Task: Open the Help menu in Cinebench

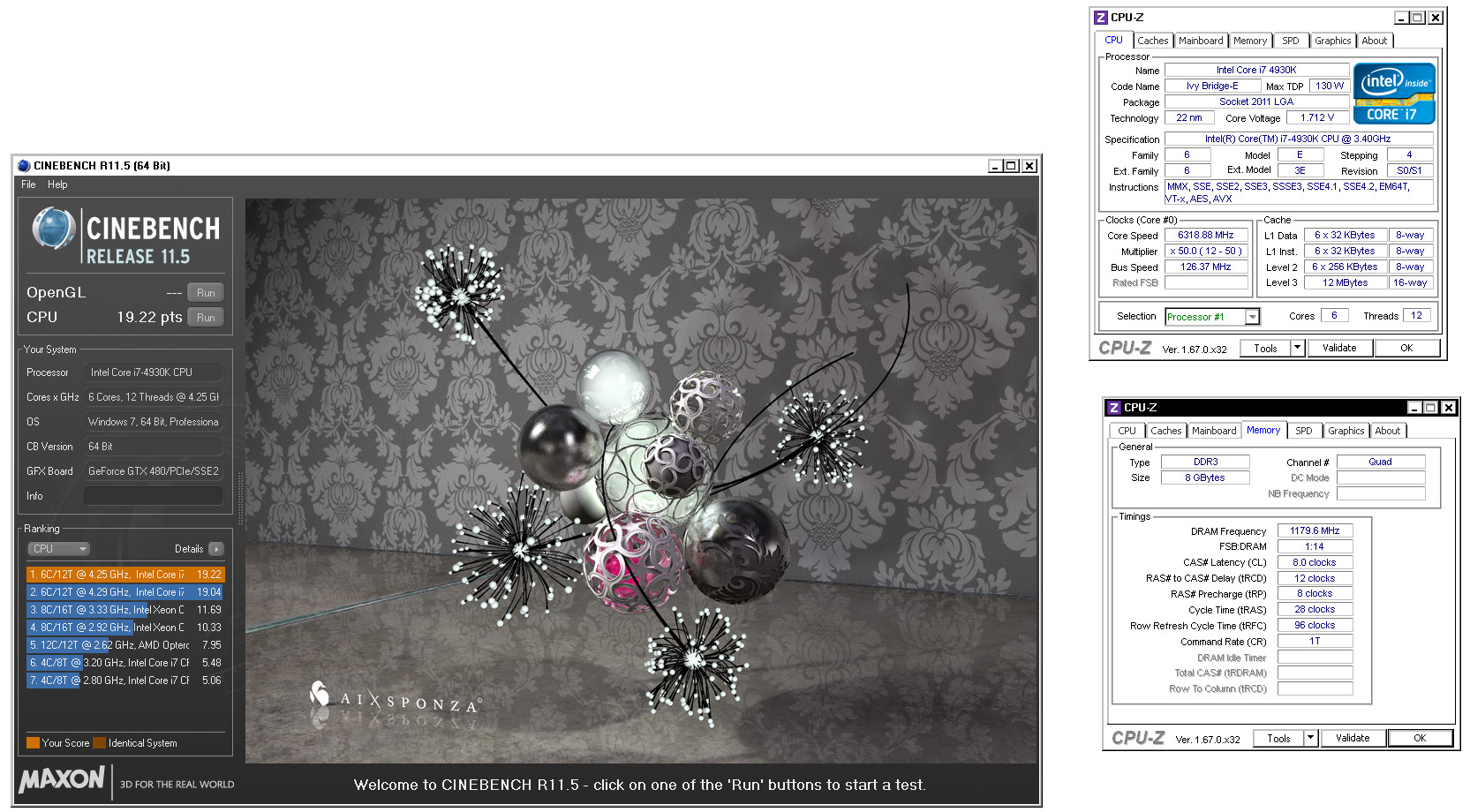Action: pos(57,184)
